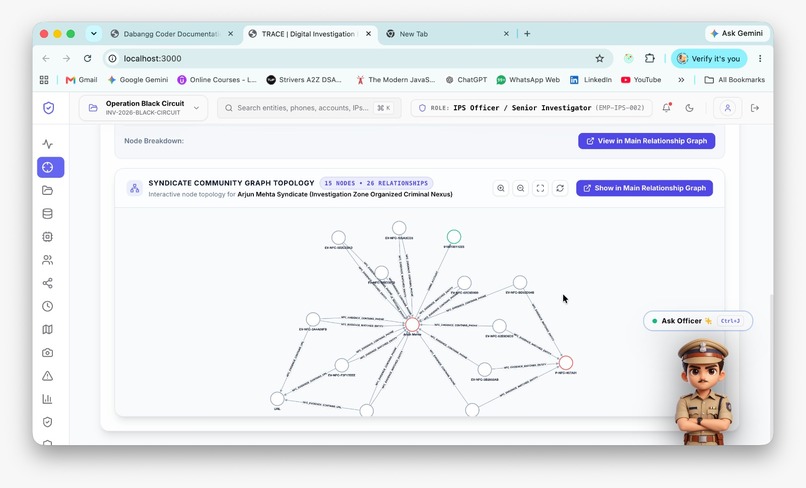Click the police officer mascot character
The height and width of the screenshot is (488, 806).
(703, 392)
